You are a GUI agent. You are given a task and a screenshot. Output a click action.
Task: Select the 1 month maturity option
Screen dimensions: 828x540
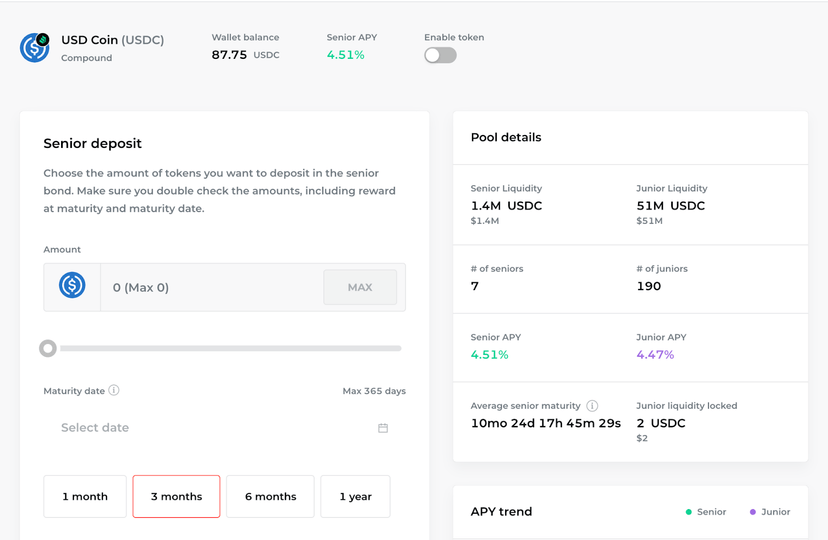pyautogui.click(x=85, y=496)
